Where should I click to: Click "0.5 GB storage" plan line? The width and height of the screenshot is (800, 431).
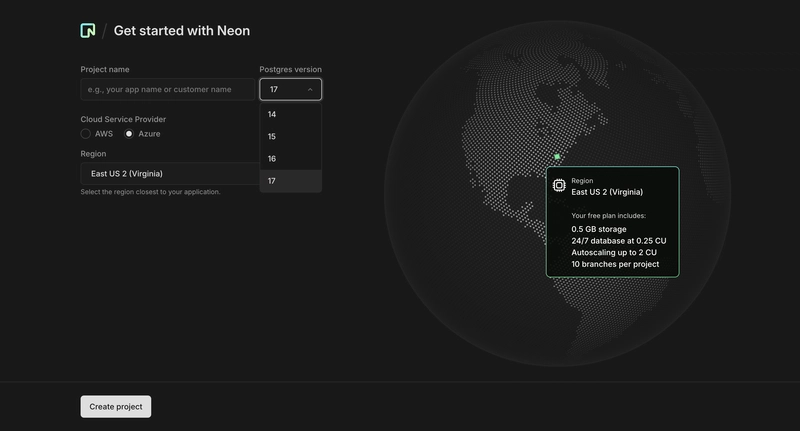(599, 229)
